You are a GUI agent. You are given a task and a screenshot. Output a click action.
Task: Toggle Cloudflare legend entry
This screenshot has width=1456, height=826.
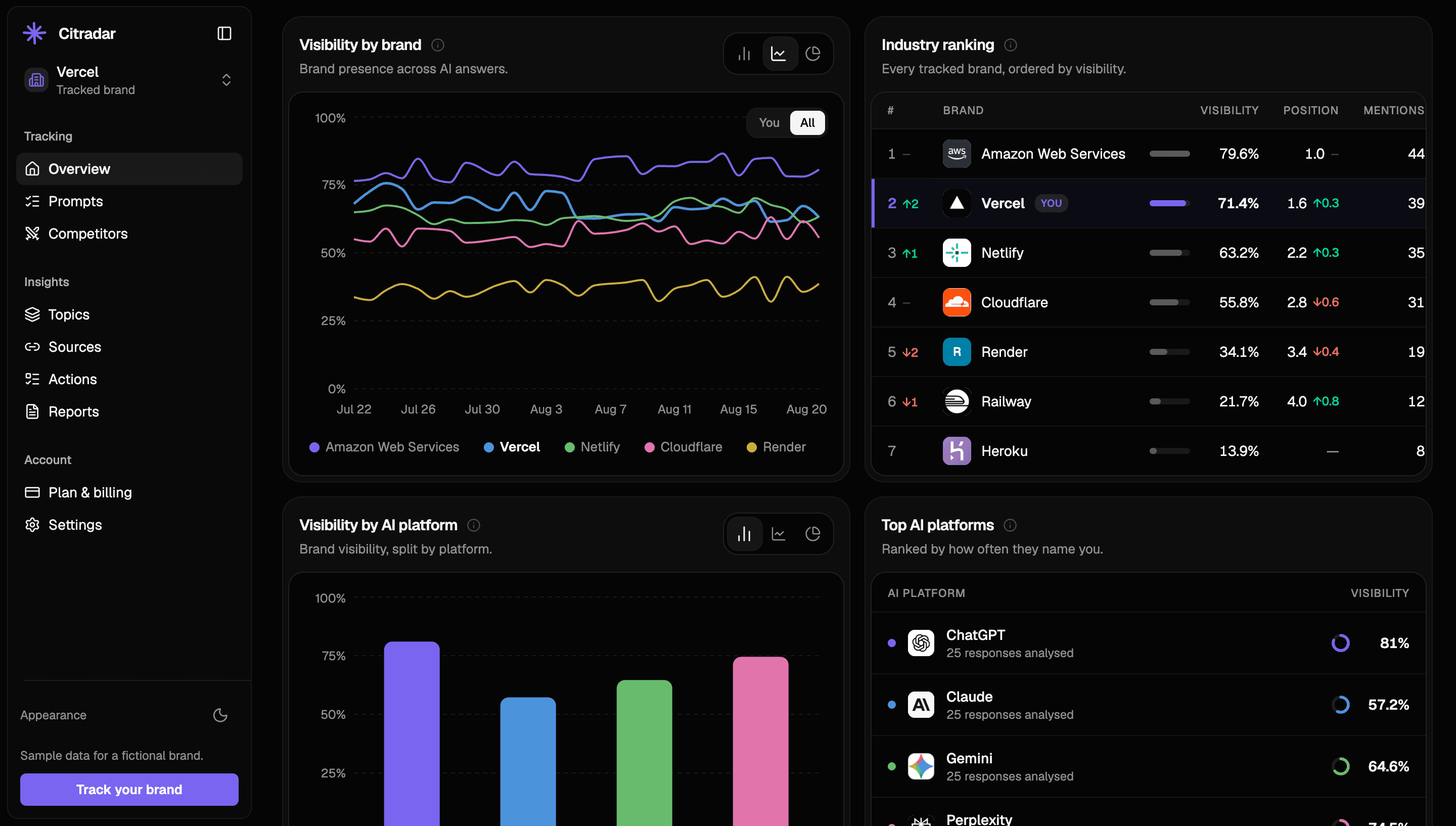pos(684,447)
